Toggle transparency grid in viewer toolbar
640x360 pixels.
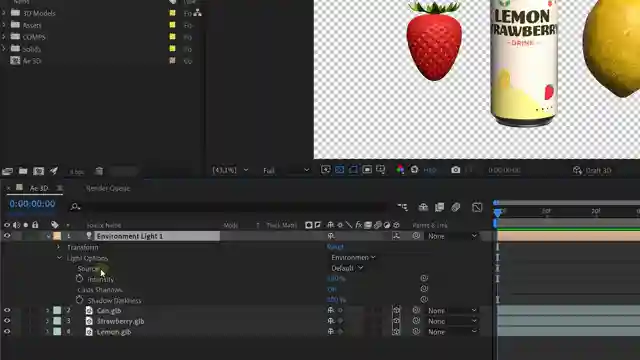[x=339, y=170]
